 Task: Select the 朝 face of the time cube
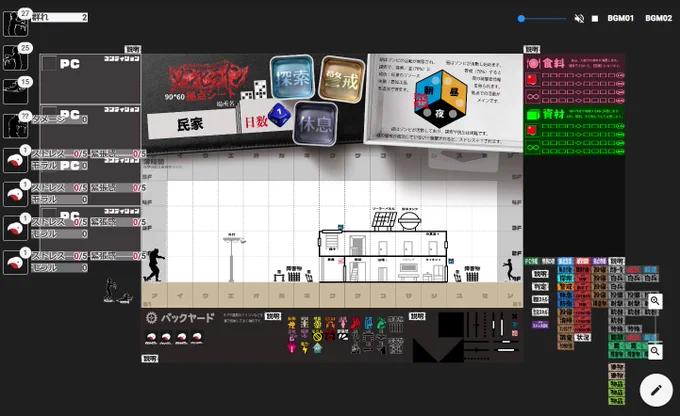pos(428,89)
